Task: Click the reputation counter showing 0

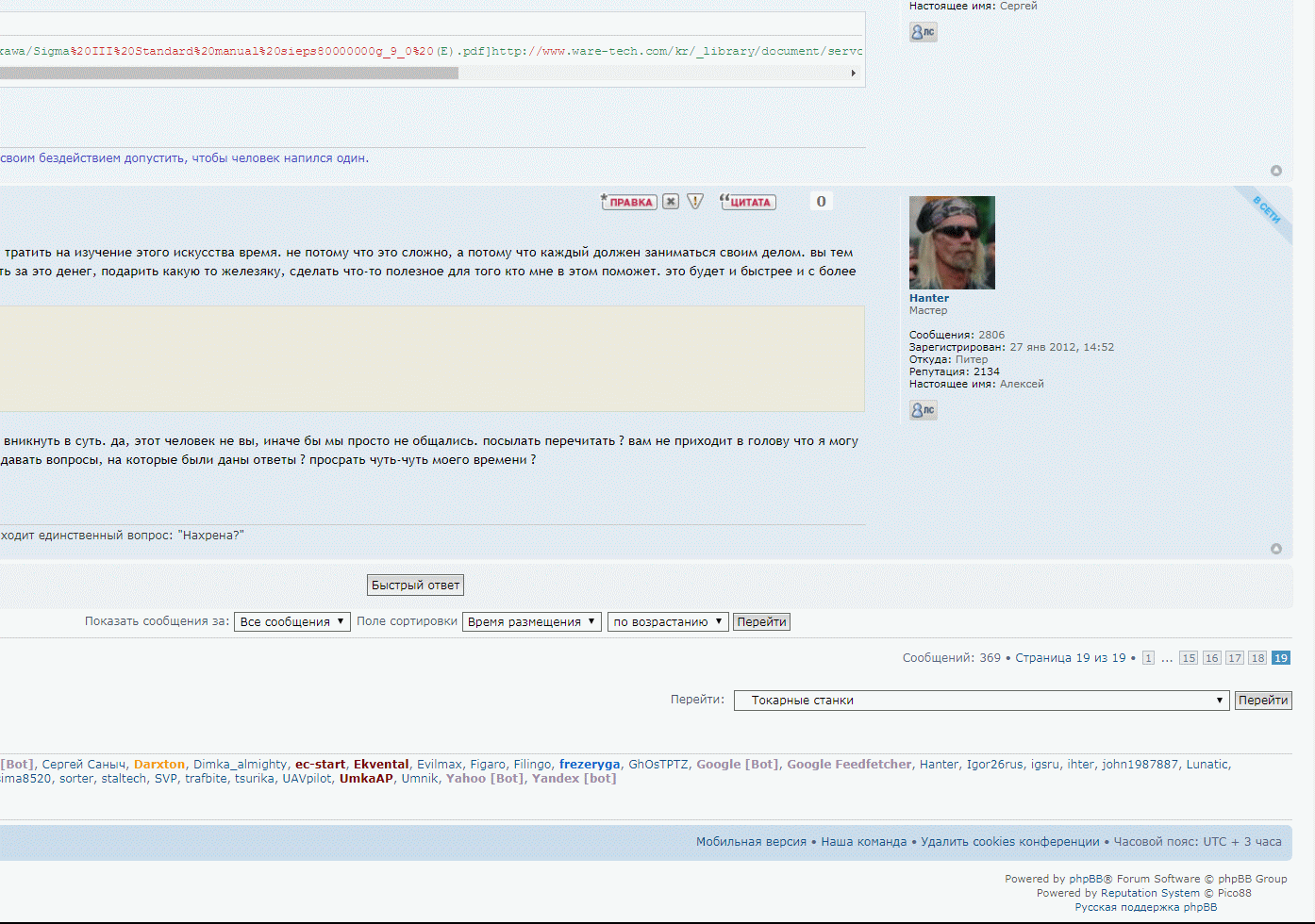Action: 821,201
